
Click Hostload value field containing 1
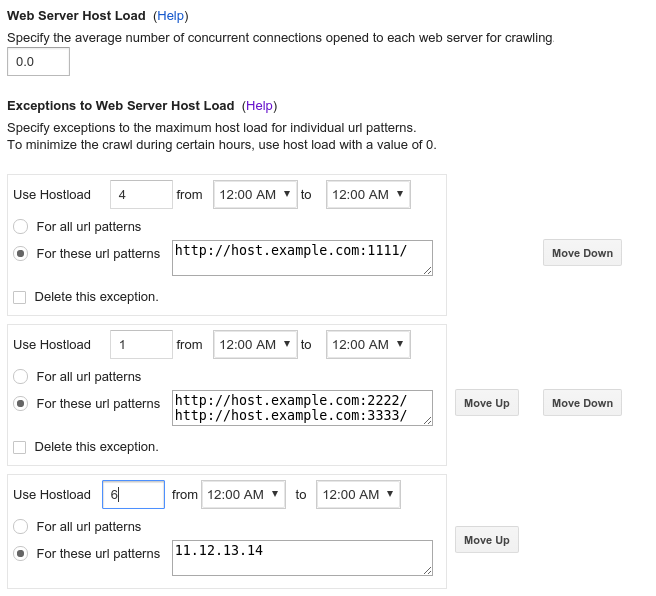pos(141,345)
